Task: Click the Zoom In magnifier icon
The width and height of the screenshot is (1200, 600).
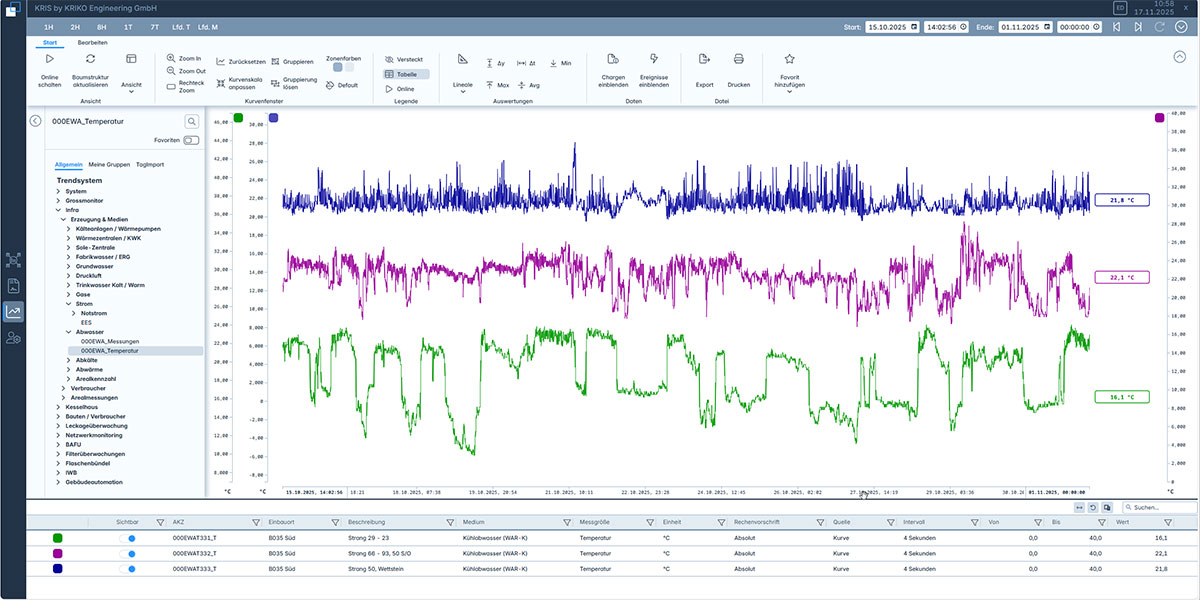Action: pos(171,59)
